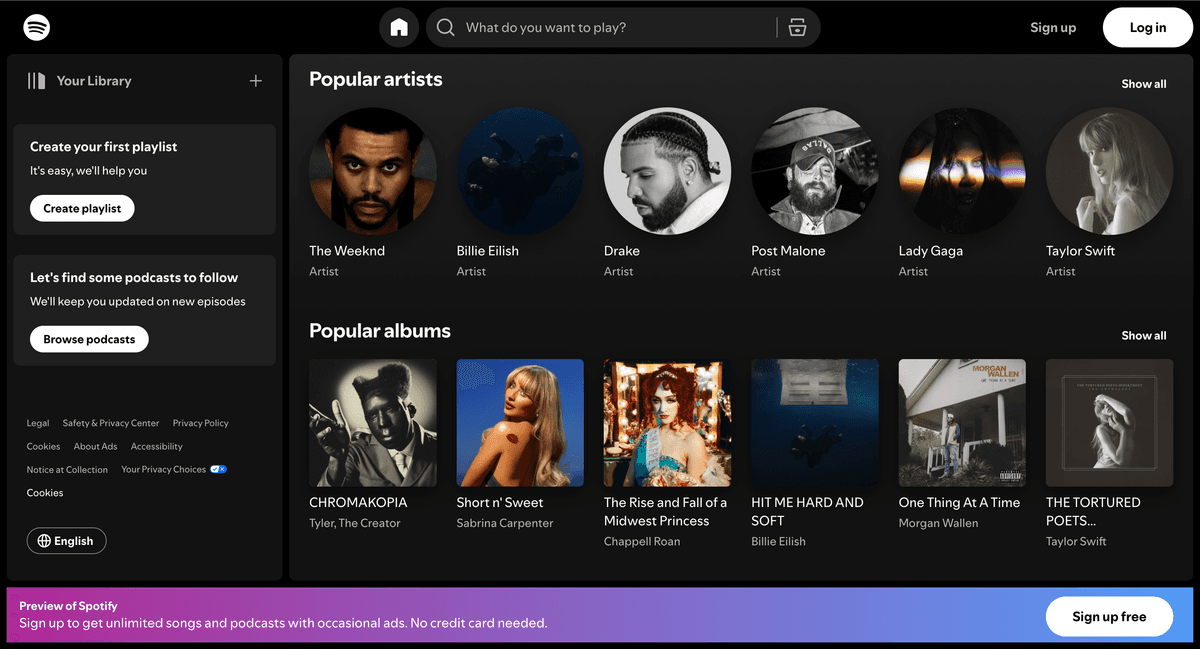Click Morgan Wallen artist link
The width and height of the screenshot is (1200, 649).
click(939, 523)
